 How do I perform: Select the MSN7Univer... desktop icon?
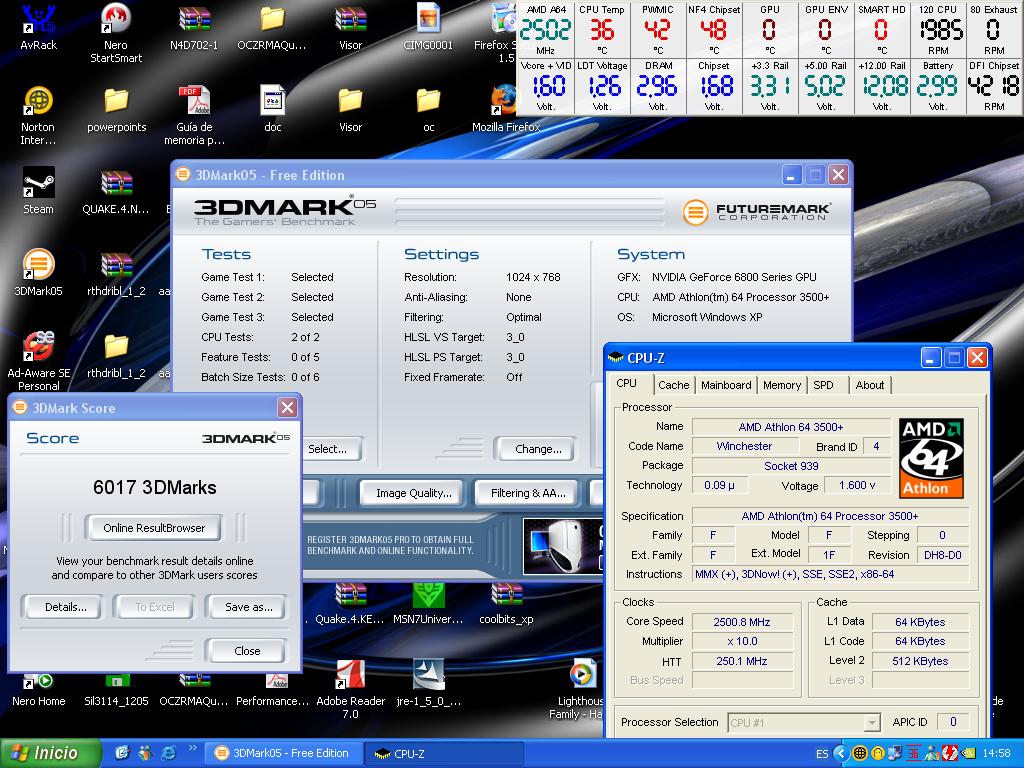[x=428, y=604]
